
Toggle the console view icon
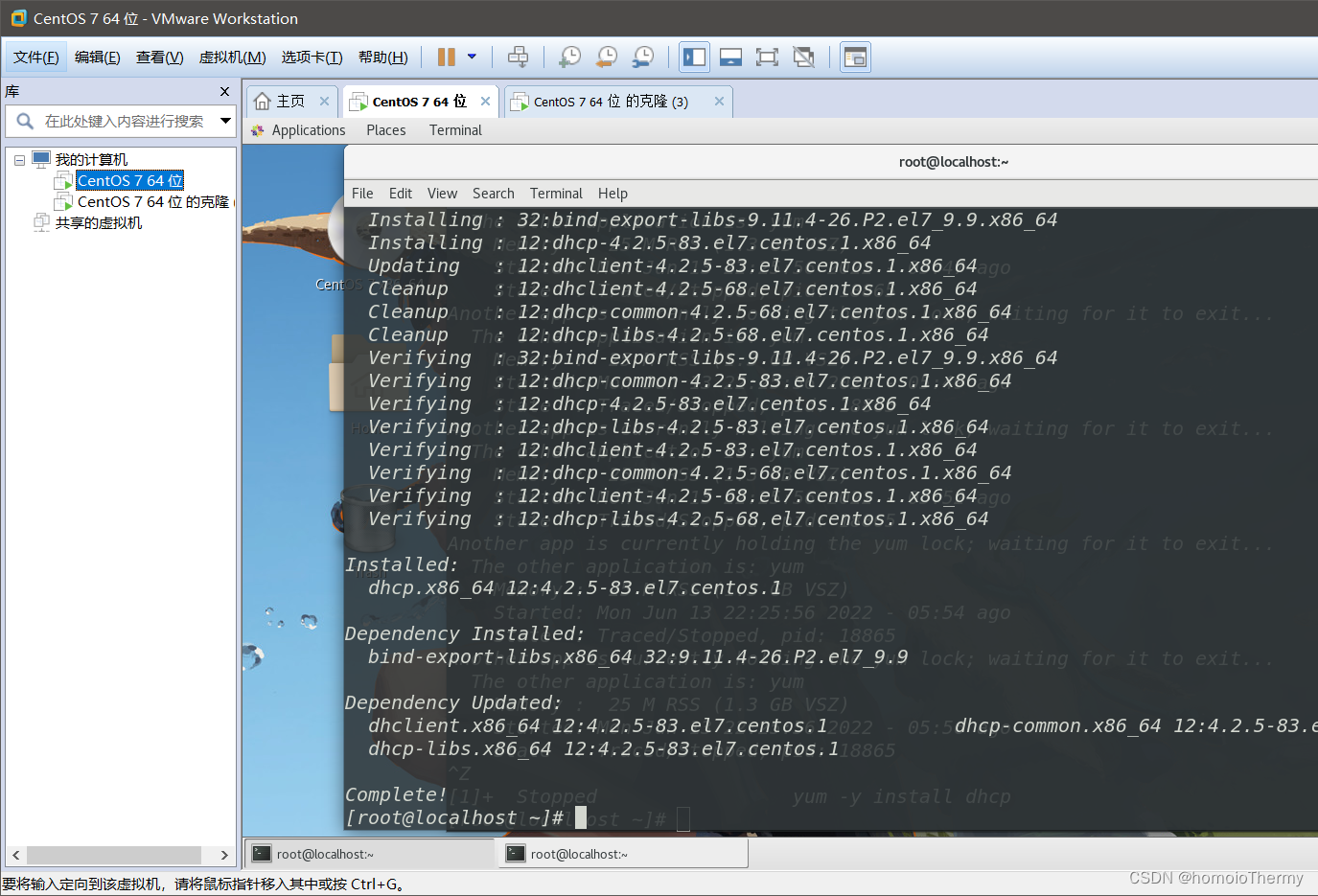coord(855,57)
